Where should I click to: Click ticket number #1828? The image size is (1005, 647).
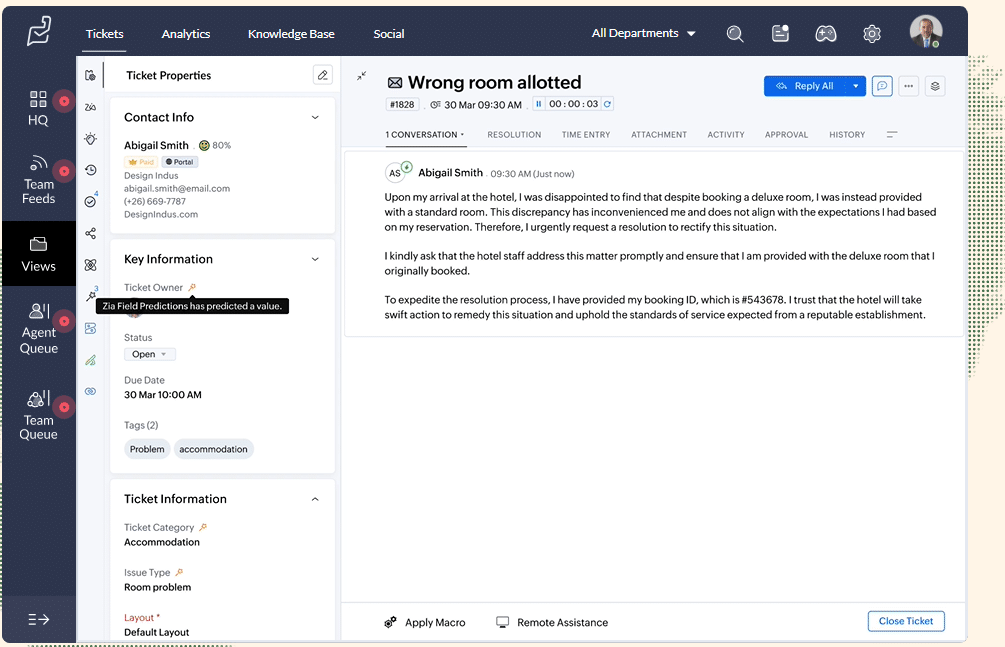tap(403, 105)
